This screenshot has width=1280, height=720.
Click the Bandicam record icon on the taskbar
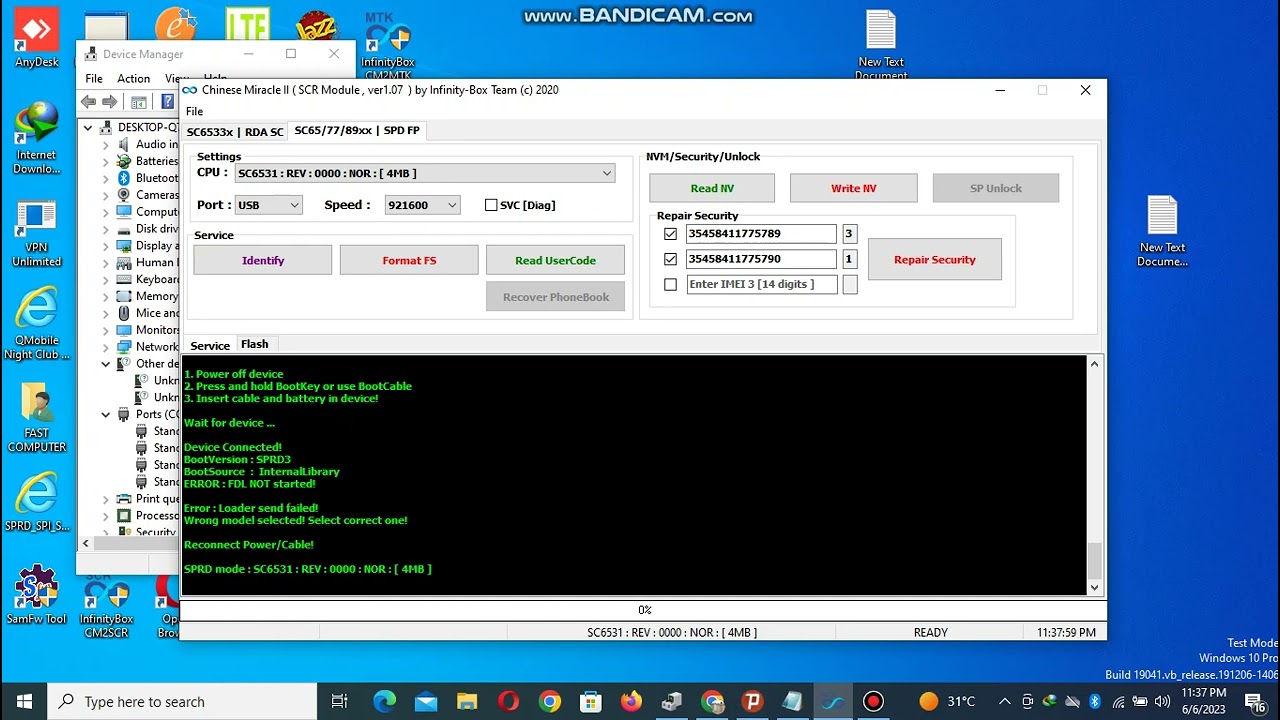point(873,701)
